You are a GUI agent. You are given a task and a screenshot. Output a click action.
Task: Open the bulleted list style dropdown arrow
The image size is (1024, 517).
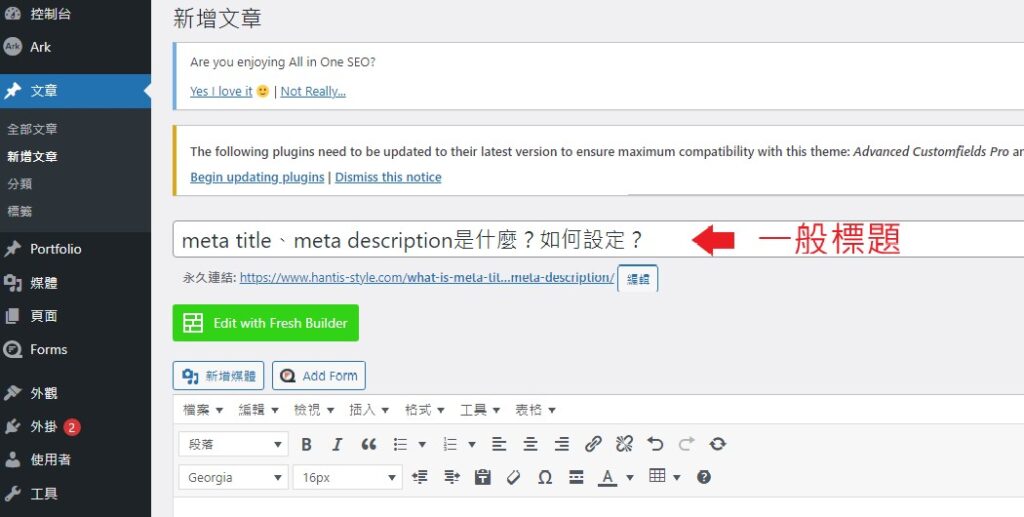(422, 445)
